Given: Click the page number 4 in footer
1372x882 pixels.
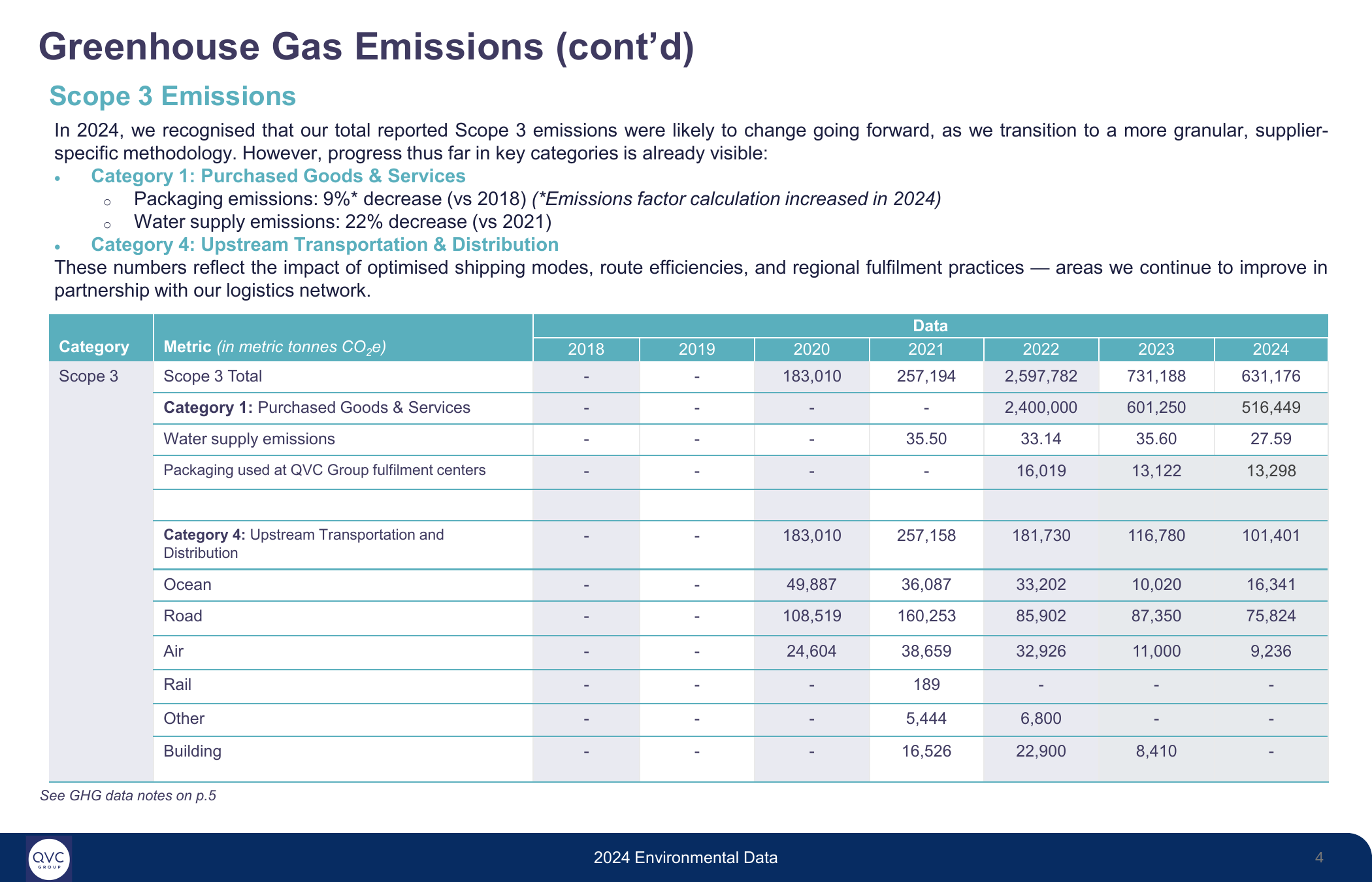Looking at the screenshot, I should 1319,858.
